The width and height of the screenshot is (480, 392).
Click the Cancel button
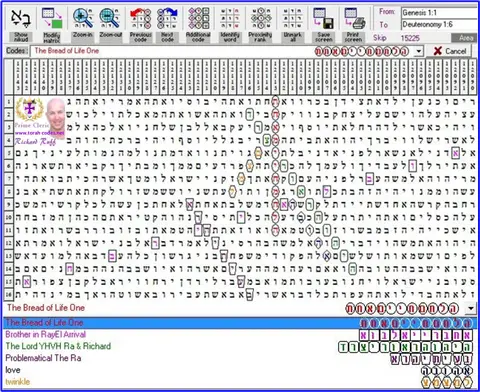point(449,51)
